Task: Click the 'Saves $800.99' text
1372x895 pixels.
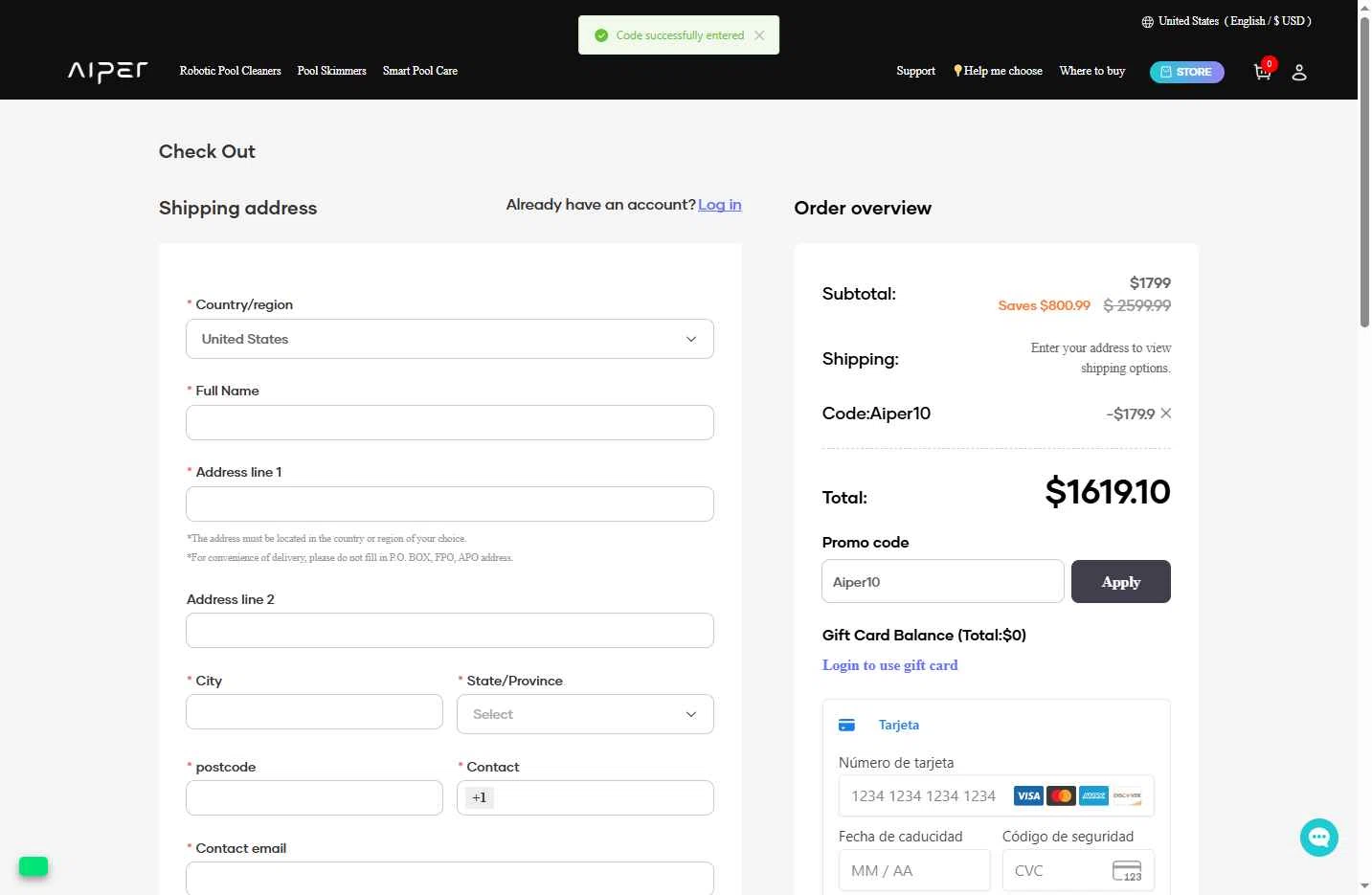Action: 1044,305
